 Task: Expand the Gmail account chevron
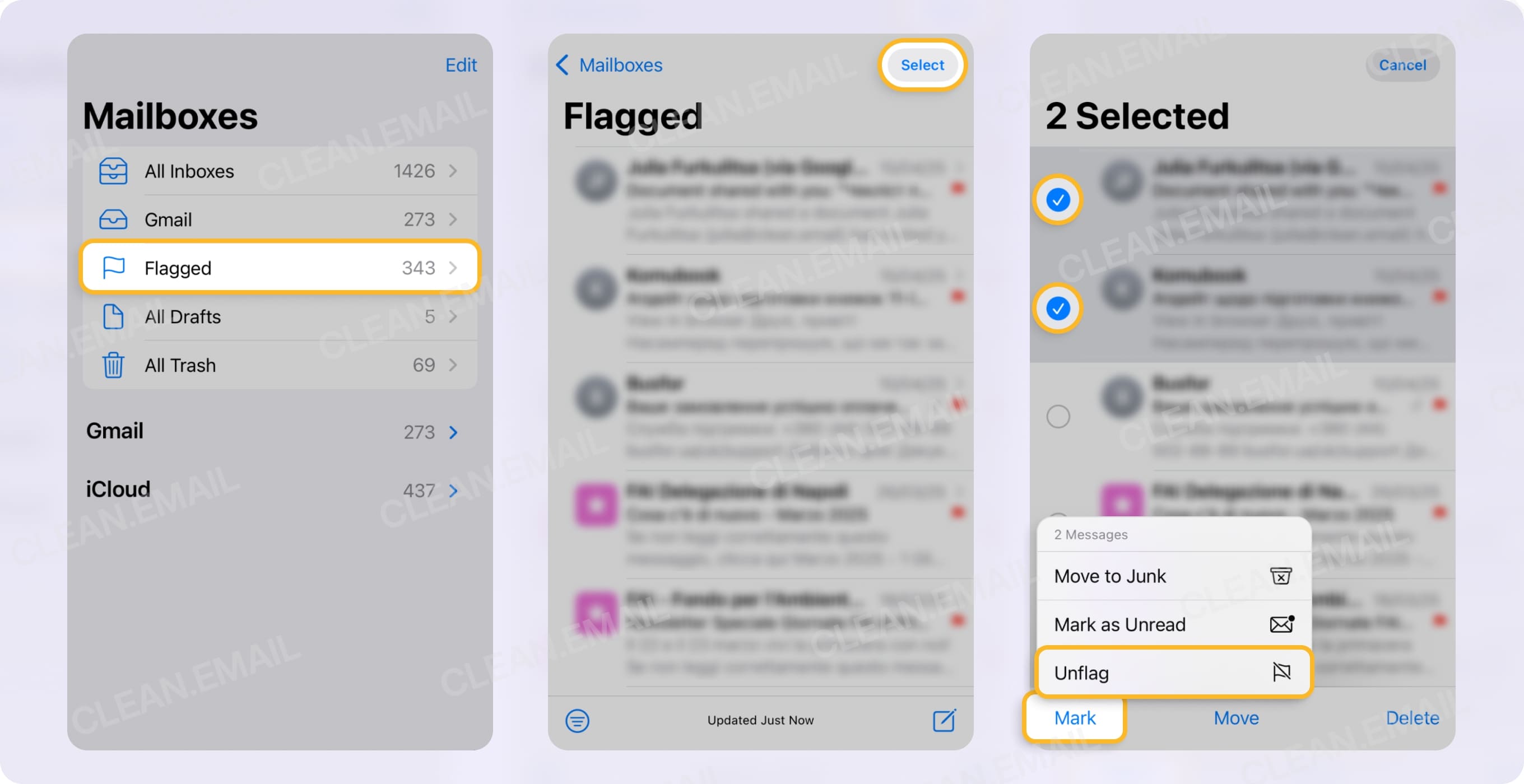click(x=453, y=432)
